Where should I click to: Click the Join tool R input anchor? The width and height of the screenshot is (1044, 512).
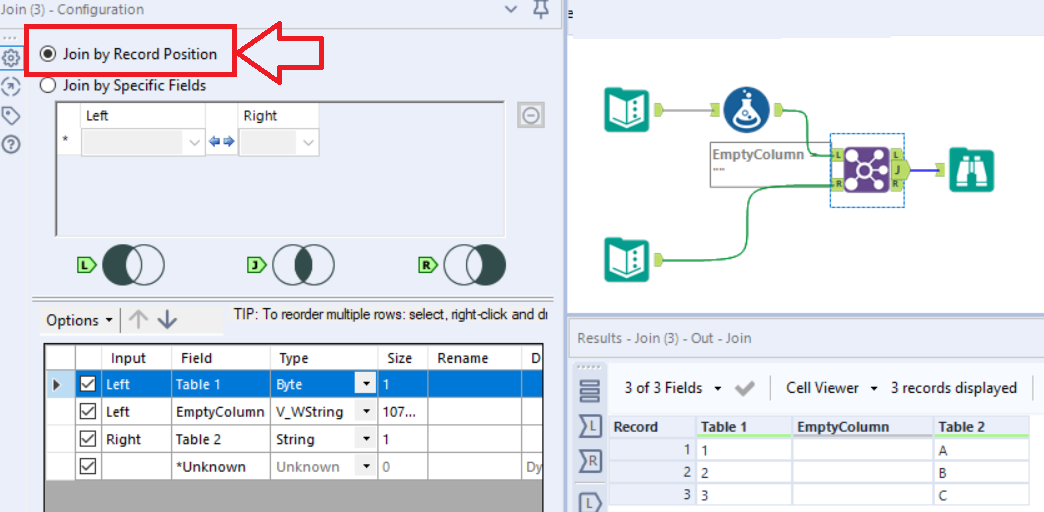point(837,184)
